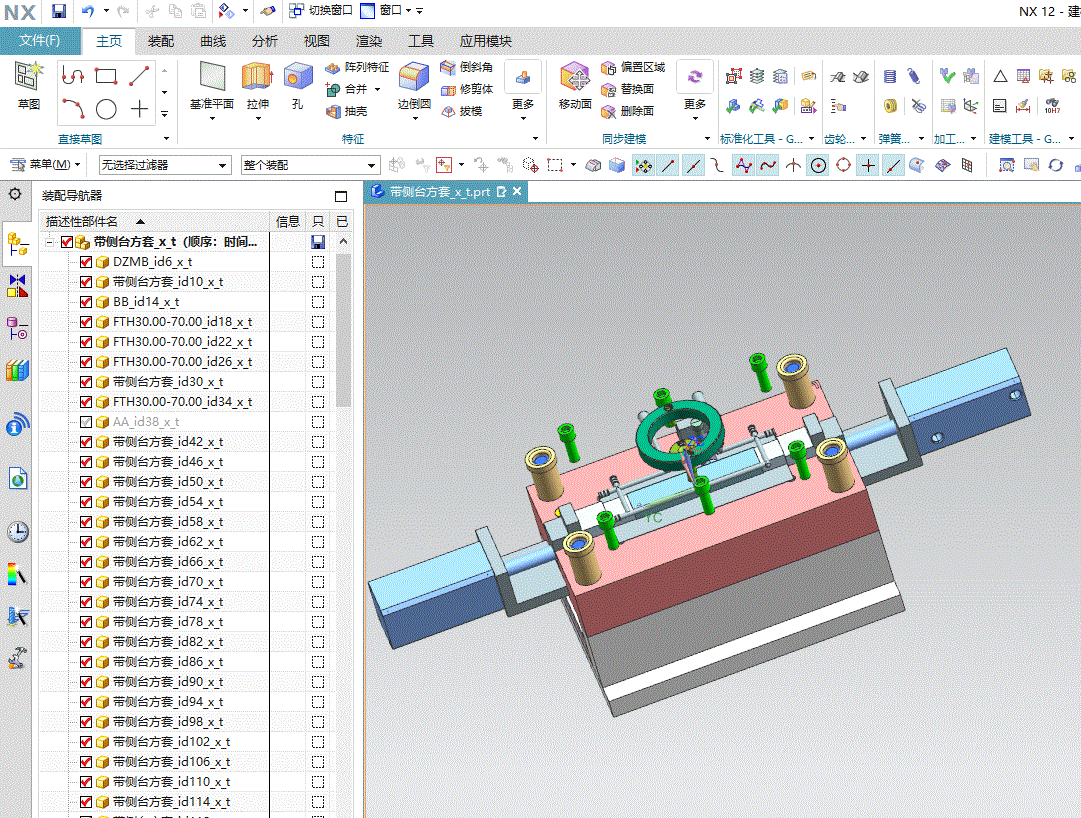Image resolution: width=1081 pixels, height=818 pixels.
Task: Click the Undo arrow icon
Action: 88,11
